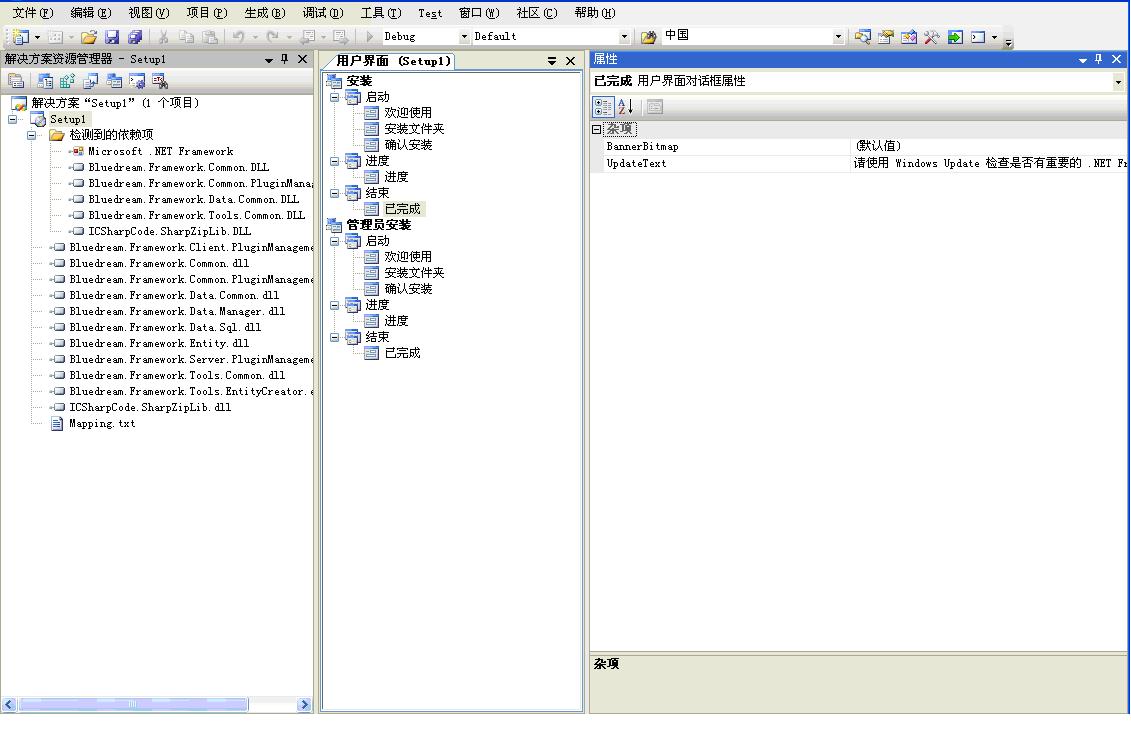Toggle Categorized view in the 属性 panel

point(602,106)
